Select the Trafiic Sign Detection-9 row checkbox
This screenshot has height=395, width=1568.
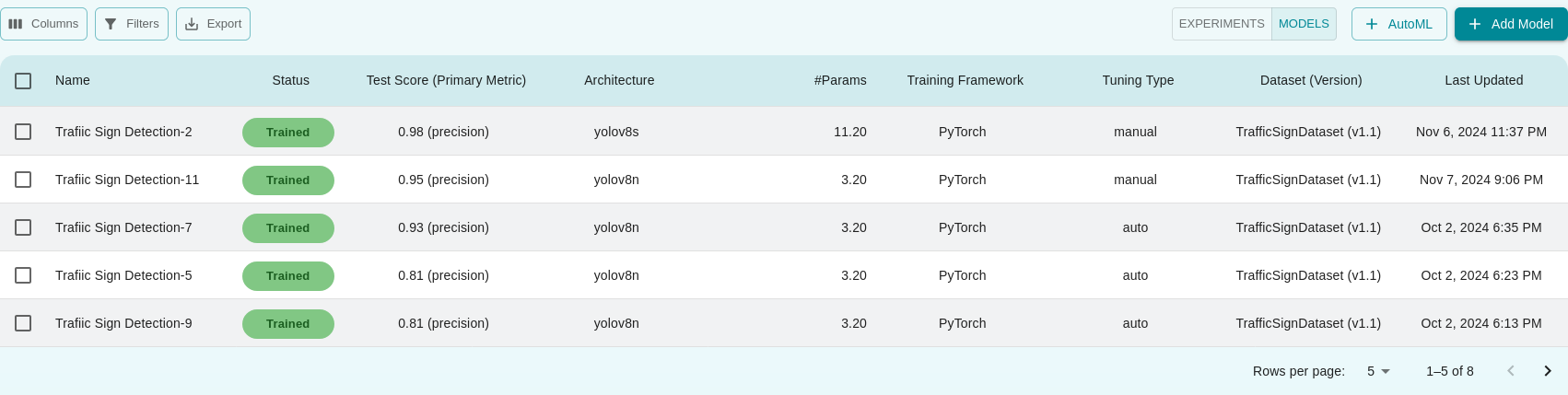click(x=23, y=323)
